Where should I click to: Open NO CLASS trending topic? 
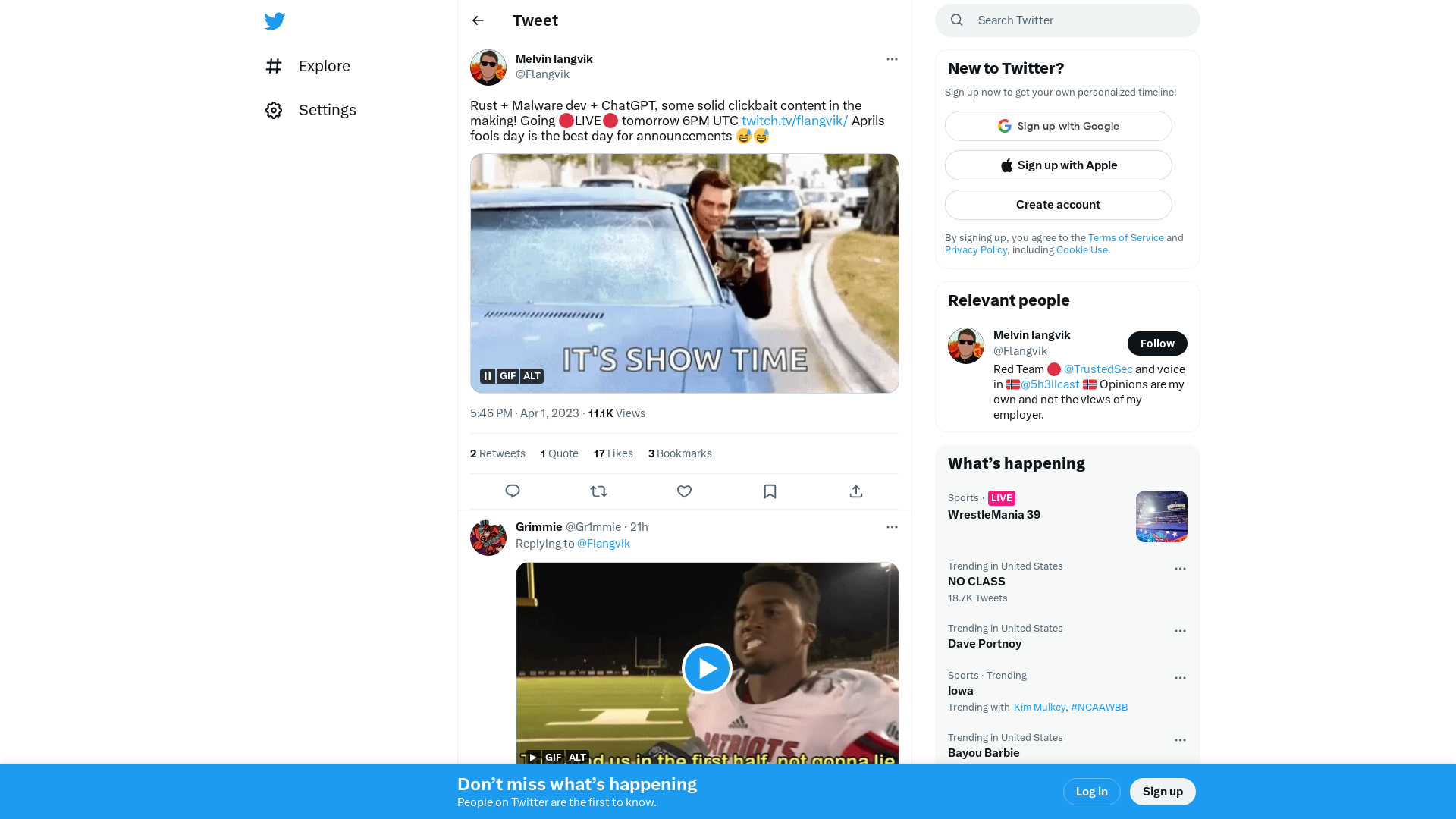977,582
